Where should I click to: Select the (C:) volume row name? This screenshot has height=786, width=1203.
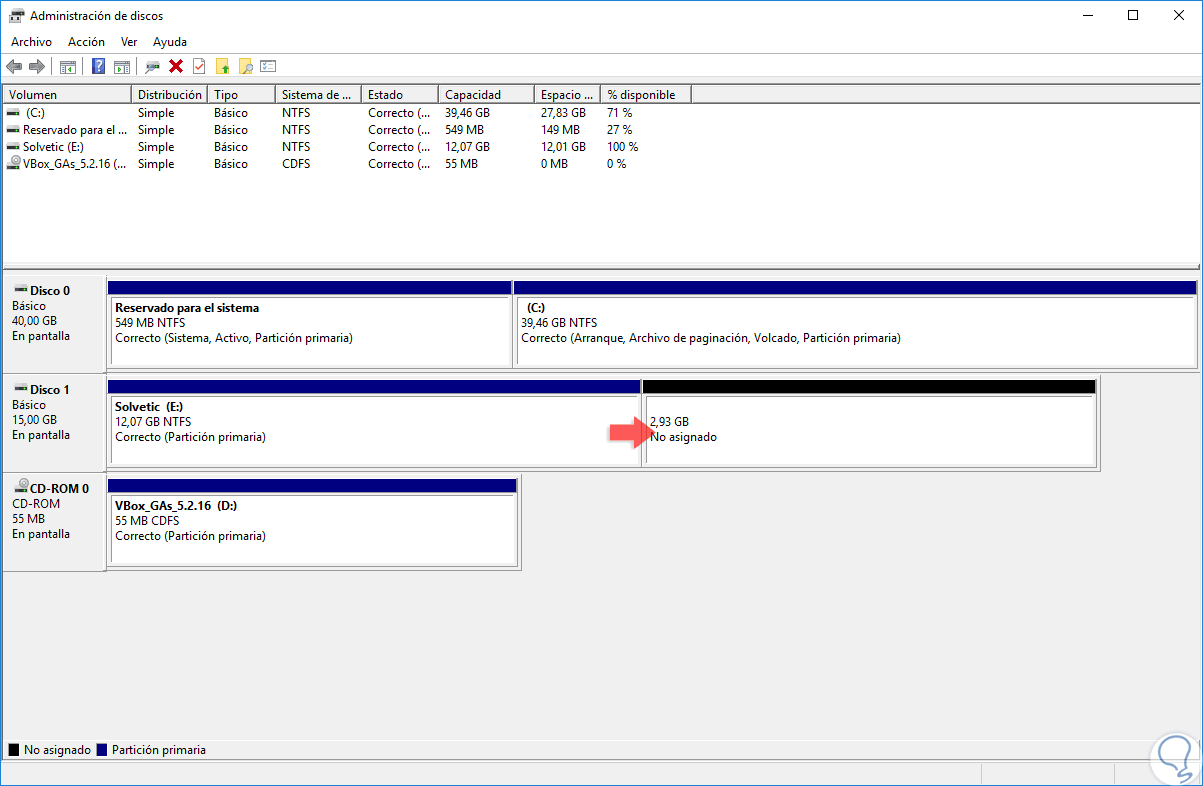(35, 113)
